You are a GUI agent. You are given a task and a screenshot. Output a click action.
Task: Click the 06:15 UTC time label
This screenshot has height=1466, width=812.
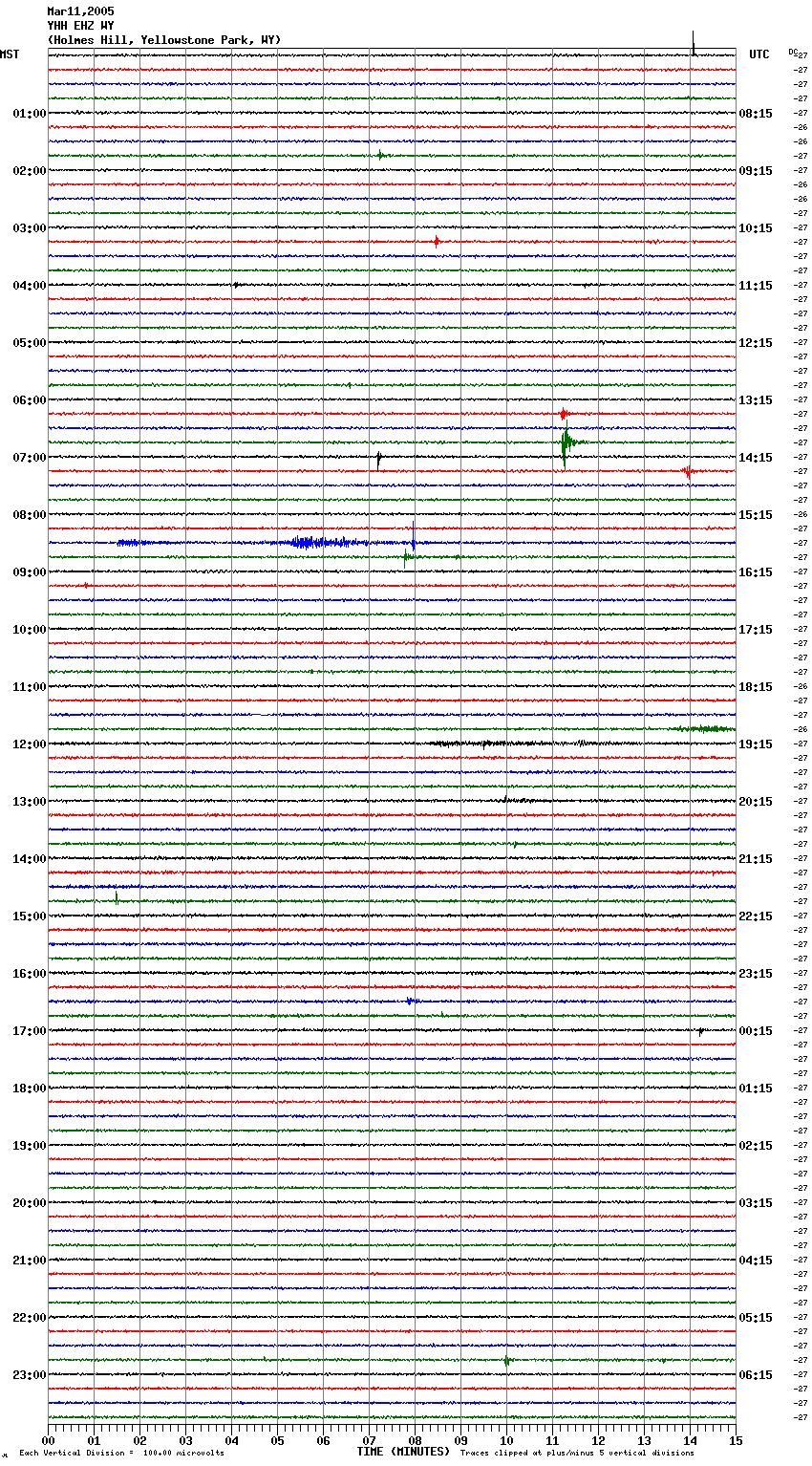point(756,1375)
